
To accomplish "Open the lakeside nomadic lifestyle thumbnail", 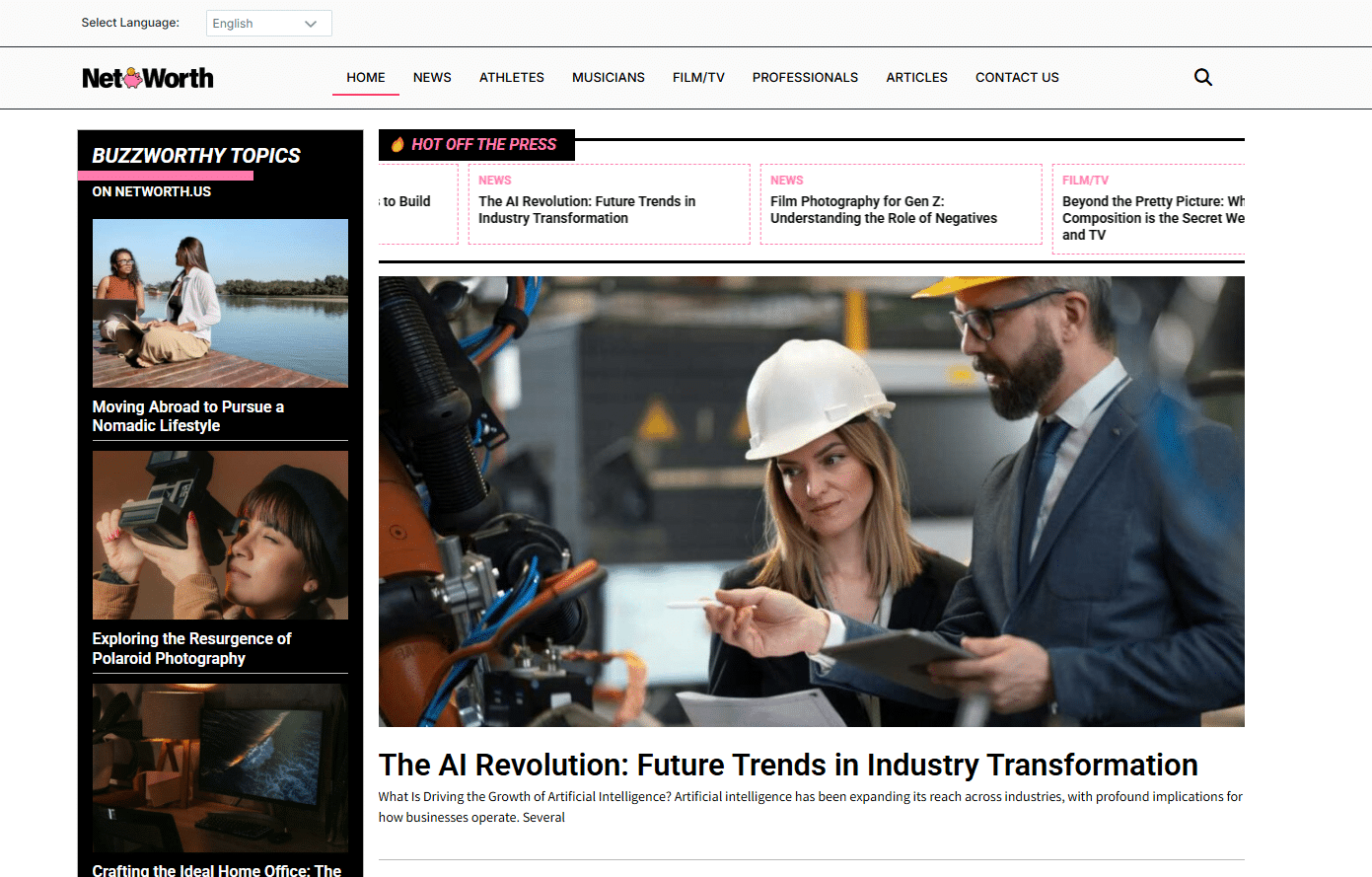I will [220, 303].
